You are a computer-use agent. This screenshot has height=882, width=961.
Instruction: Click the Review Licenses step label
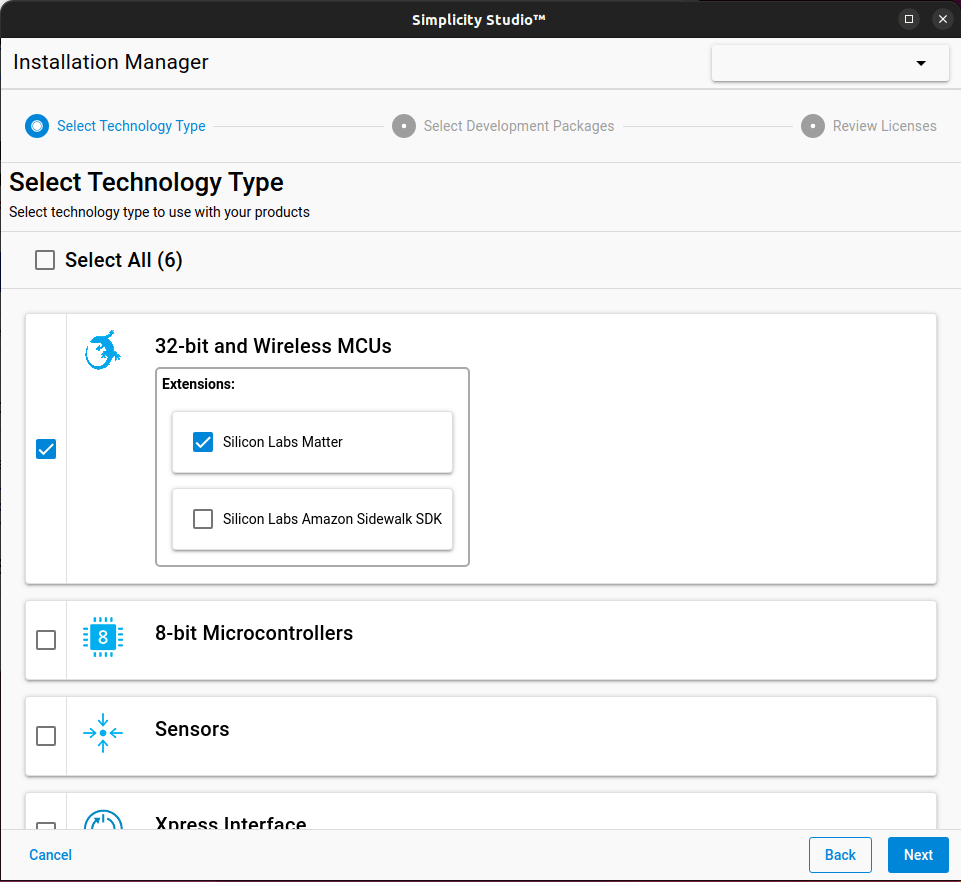(884, 126)
